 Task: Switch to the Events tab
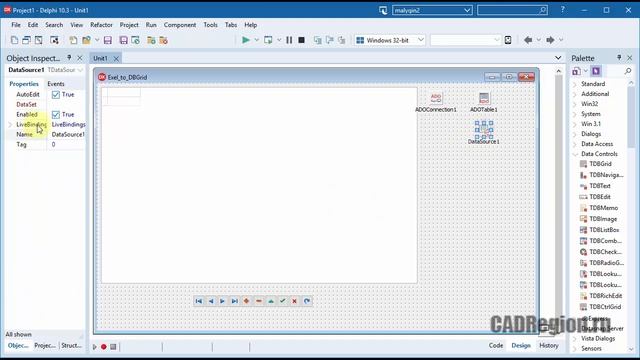(x=56, y=84)
